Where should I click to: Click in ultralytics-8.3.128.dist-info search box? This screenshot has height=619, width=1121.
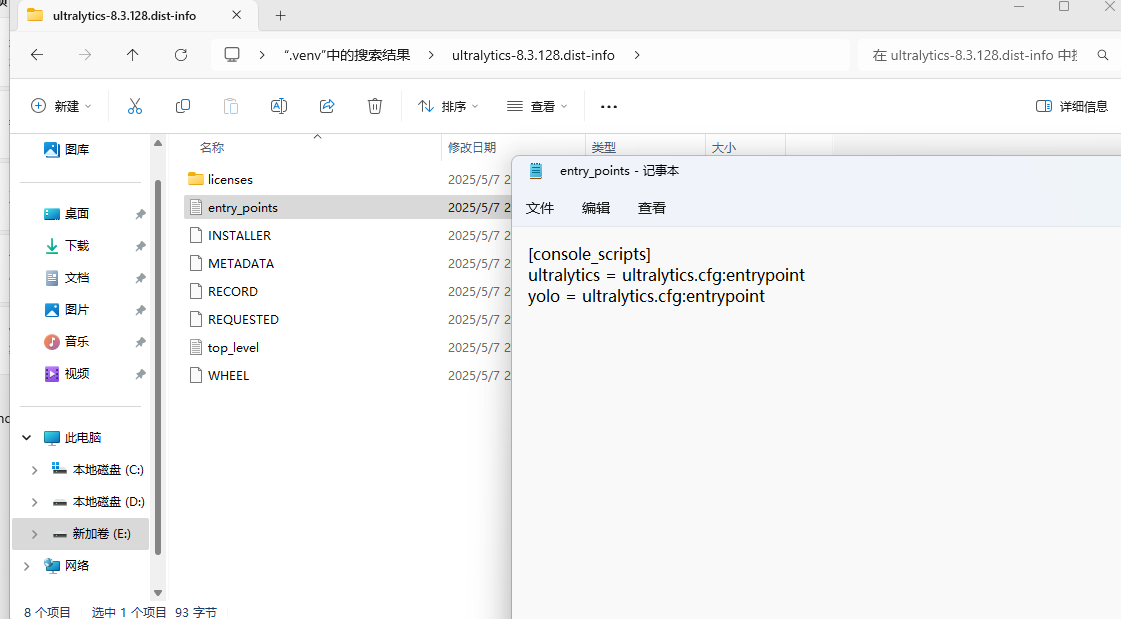pyautogui.click(x=976, y=55)
